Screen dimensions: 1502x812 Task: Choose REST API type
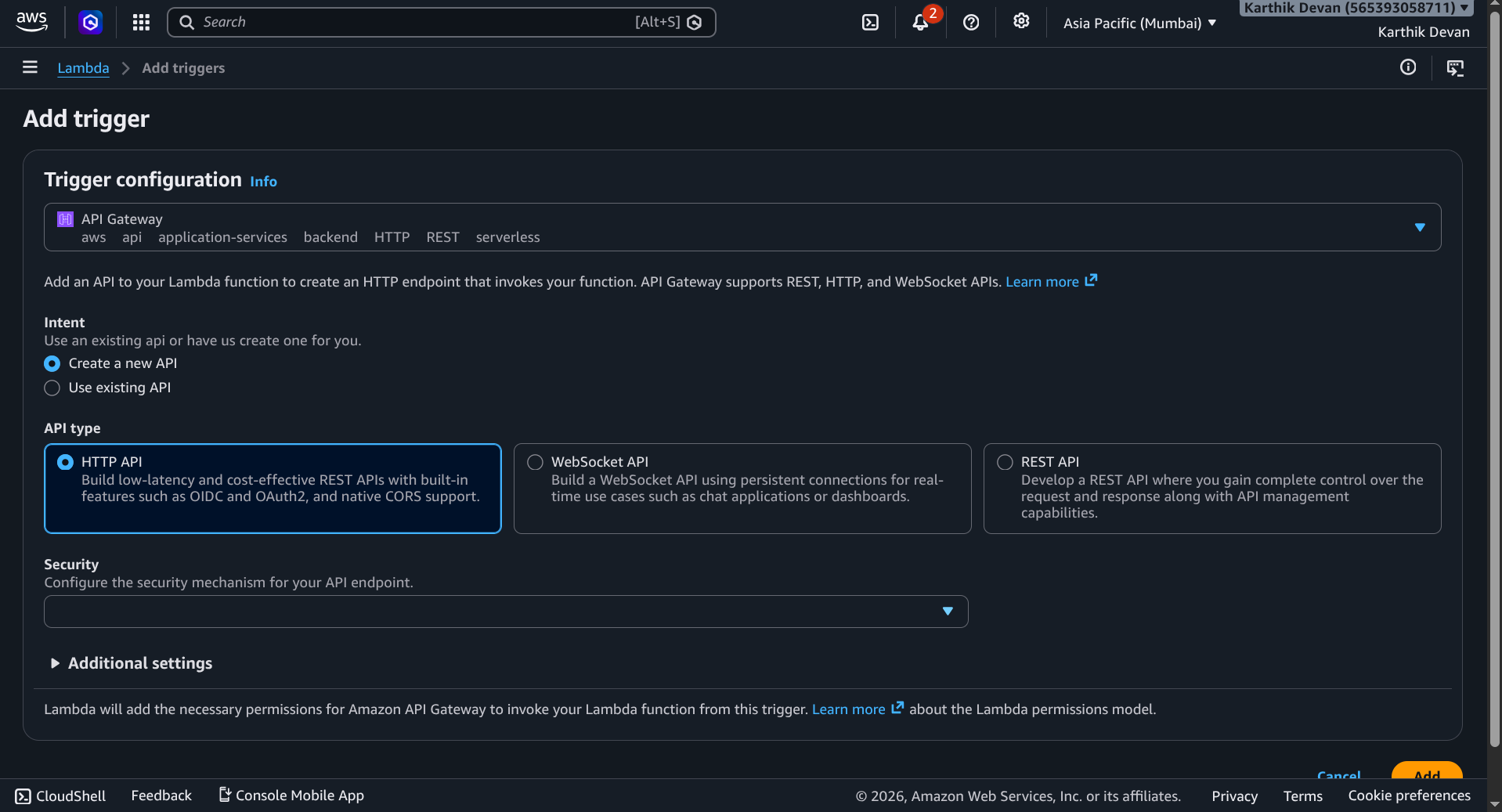click(1212, 489)
